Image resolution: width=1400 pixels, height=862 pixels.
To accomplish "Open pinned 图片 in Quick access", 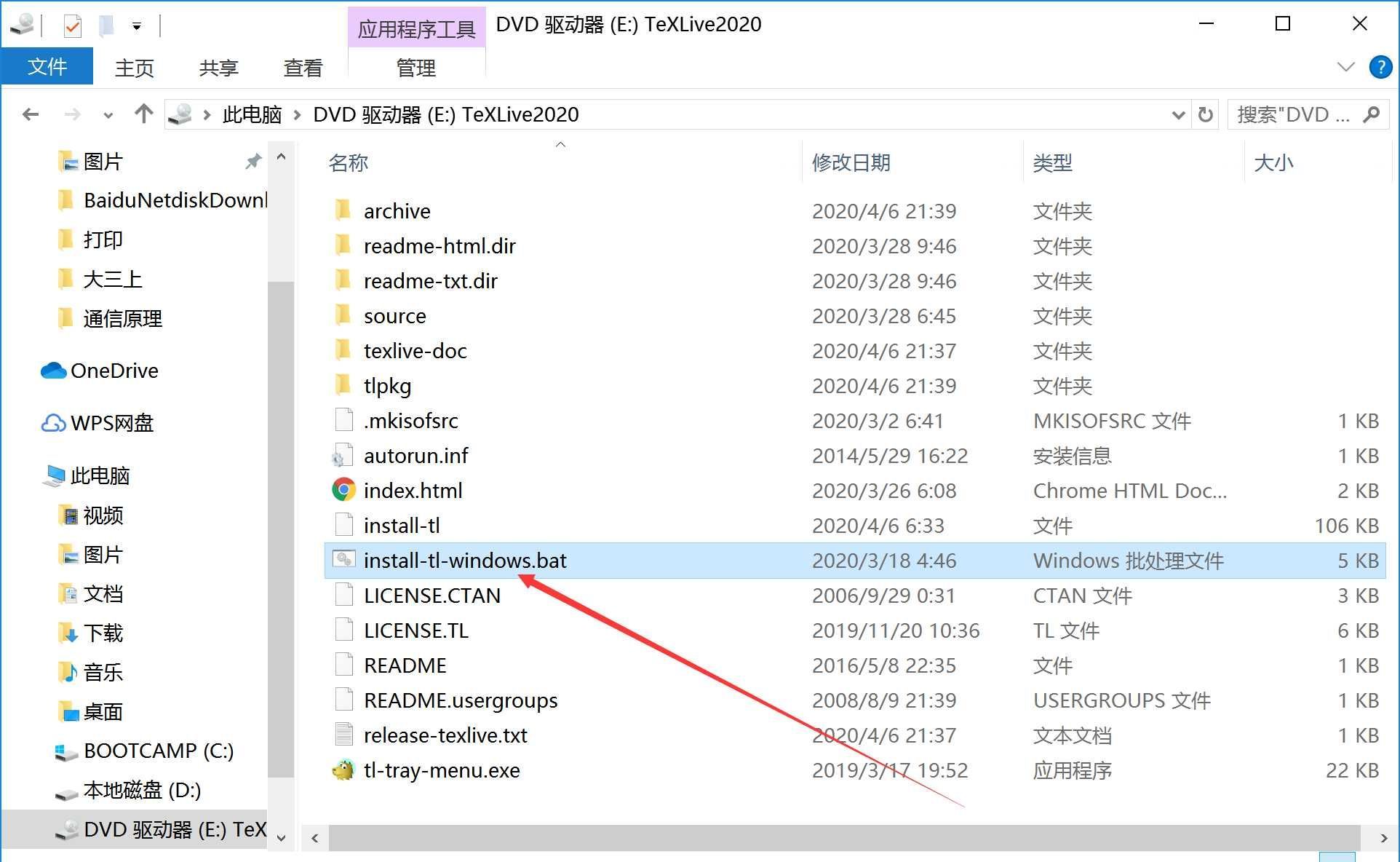I will coord(103,161).
